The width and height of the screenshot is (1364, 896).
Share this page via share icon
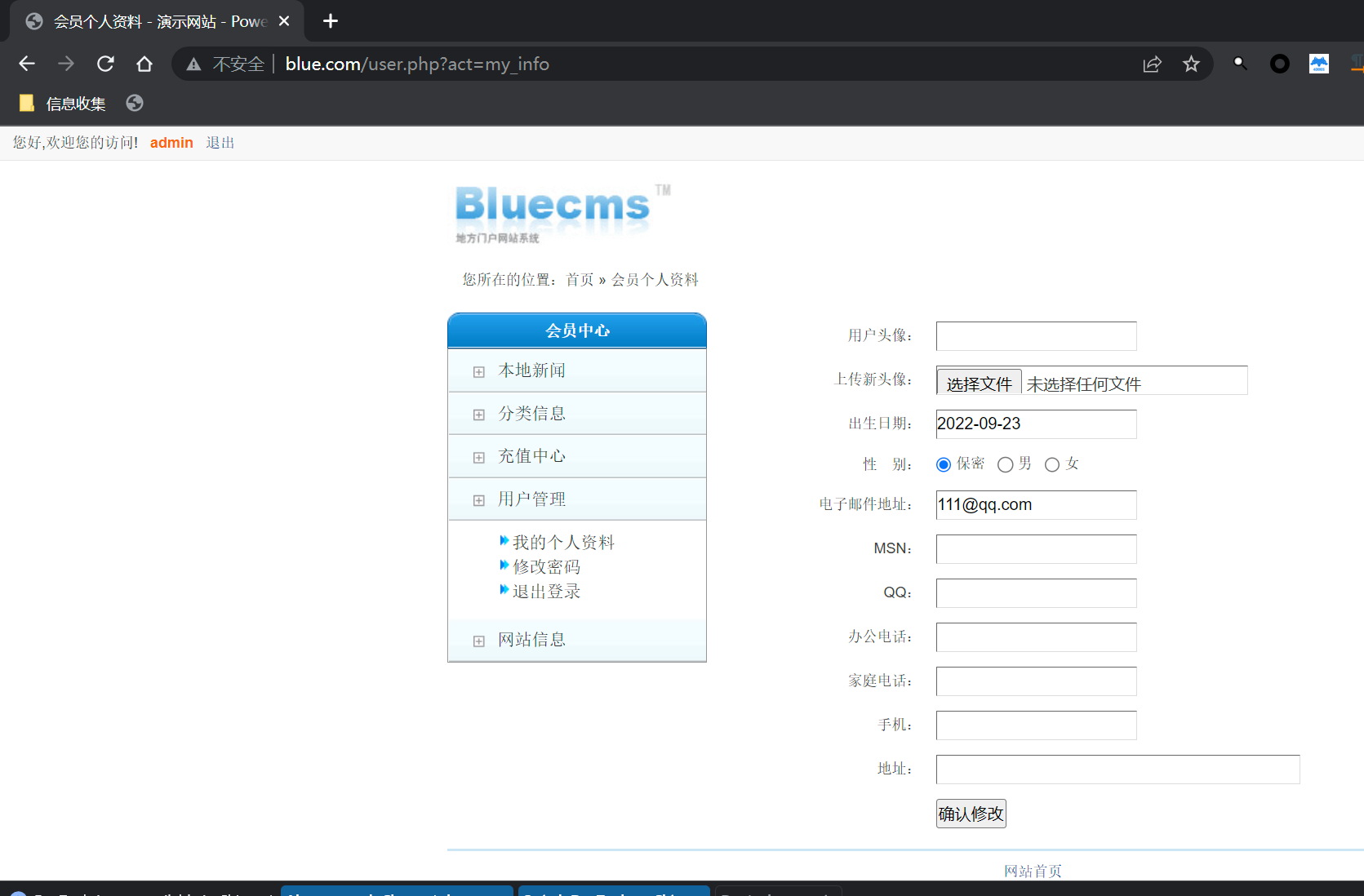[x=1152, y=64]
